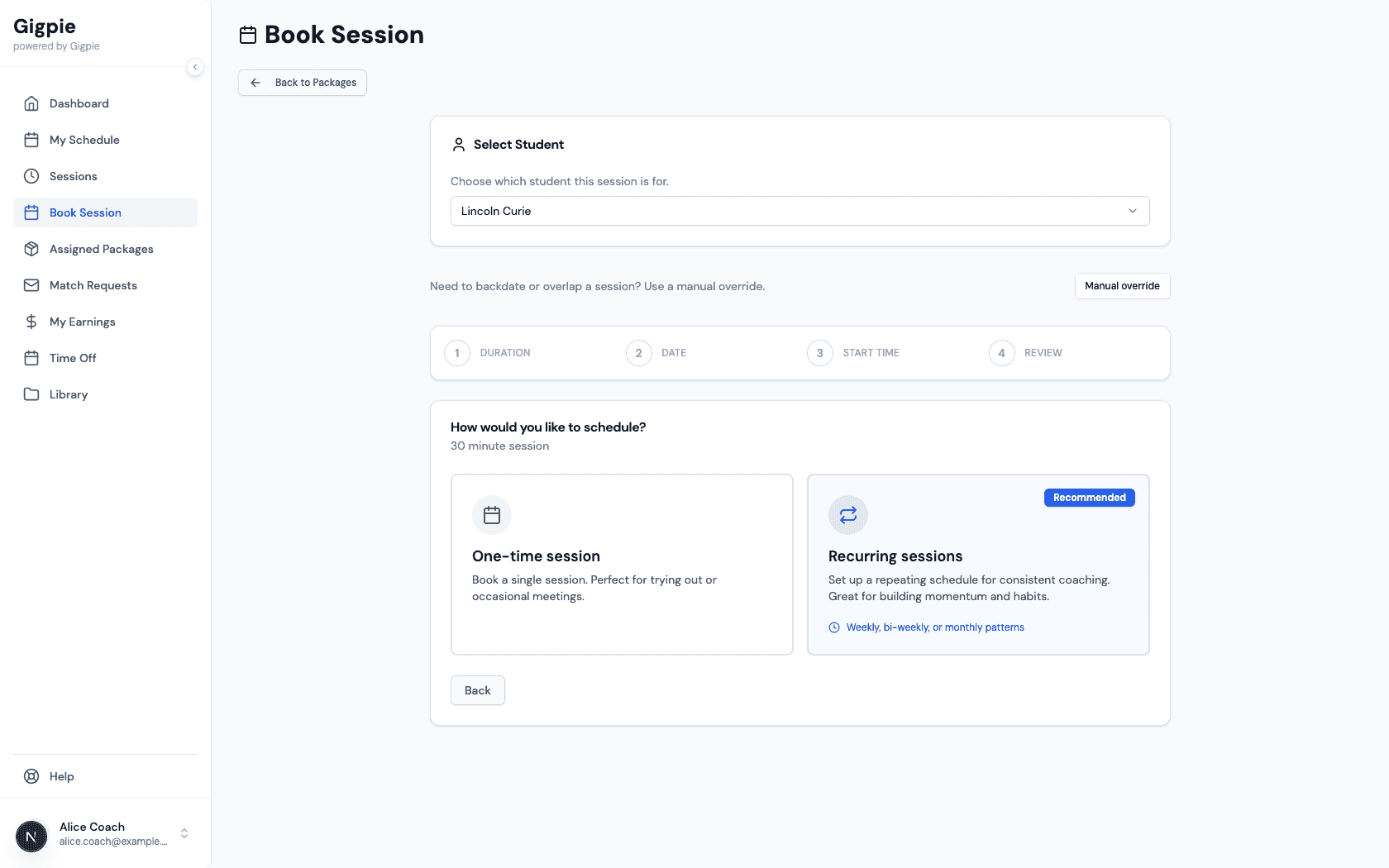Go to Time Off in sidebar
This screenshot has height=868, width=1389.
click(73, 358)
